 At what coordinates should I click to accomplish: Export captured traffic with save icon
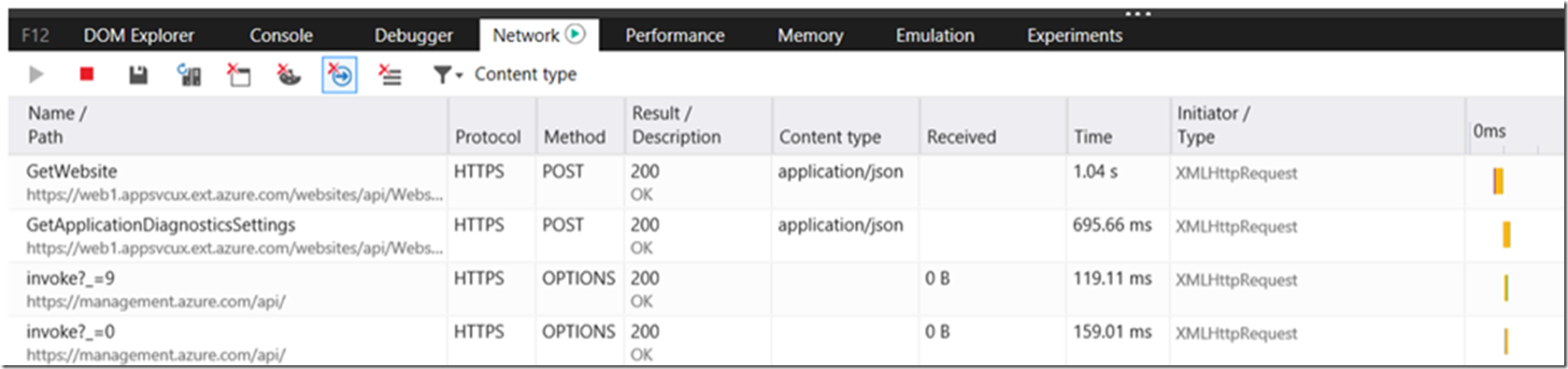(x=138, y=75)
